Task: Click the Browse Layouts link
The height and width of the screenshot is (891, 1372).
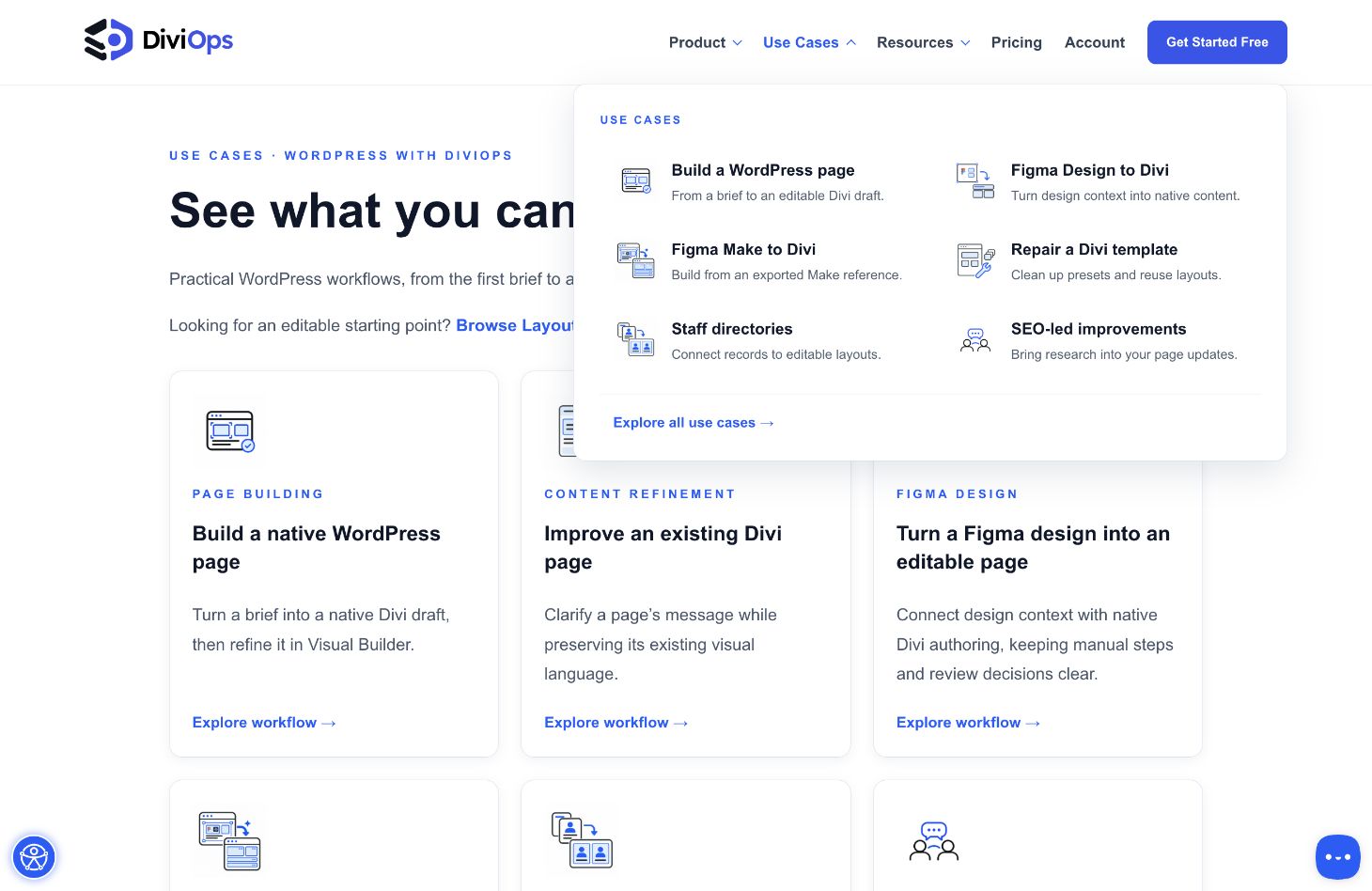Action: [515, 325]
